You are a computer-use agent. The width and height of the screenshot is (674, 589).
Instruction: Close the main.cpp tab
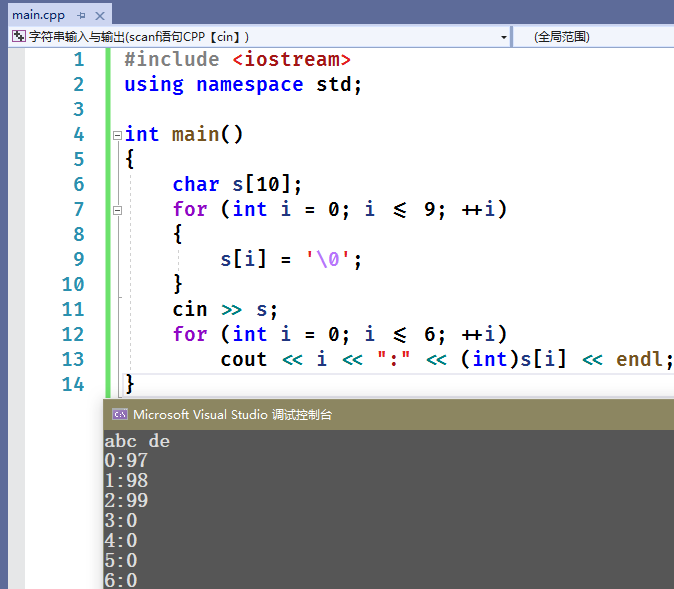point(100,16)
